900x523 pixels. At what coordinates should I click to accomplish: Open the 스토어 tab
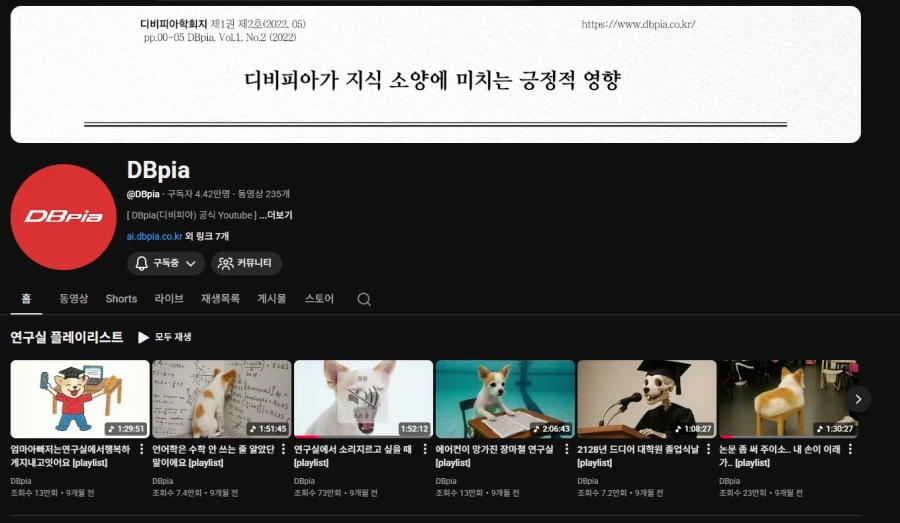click(319, 299)
